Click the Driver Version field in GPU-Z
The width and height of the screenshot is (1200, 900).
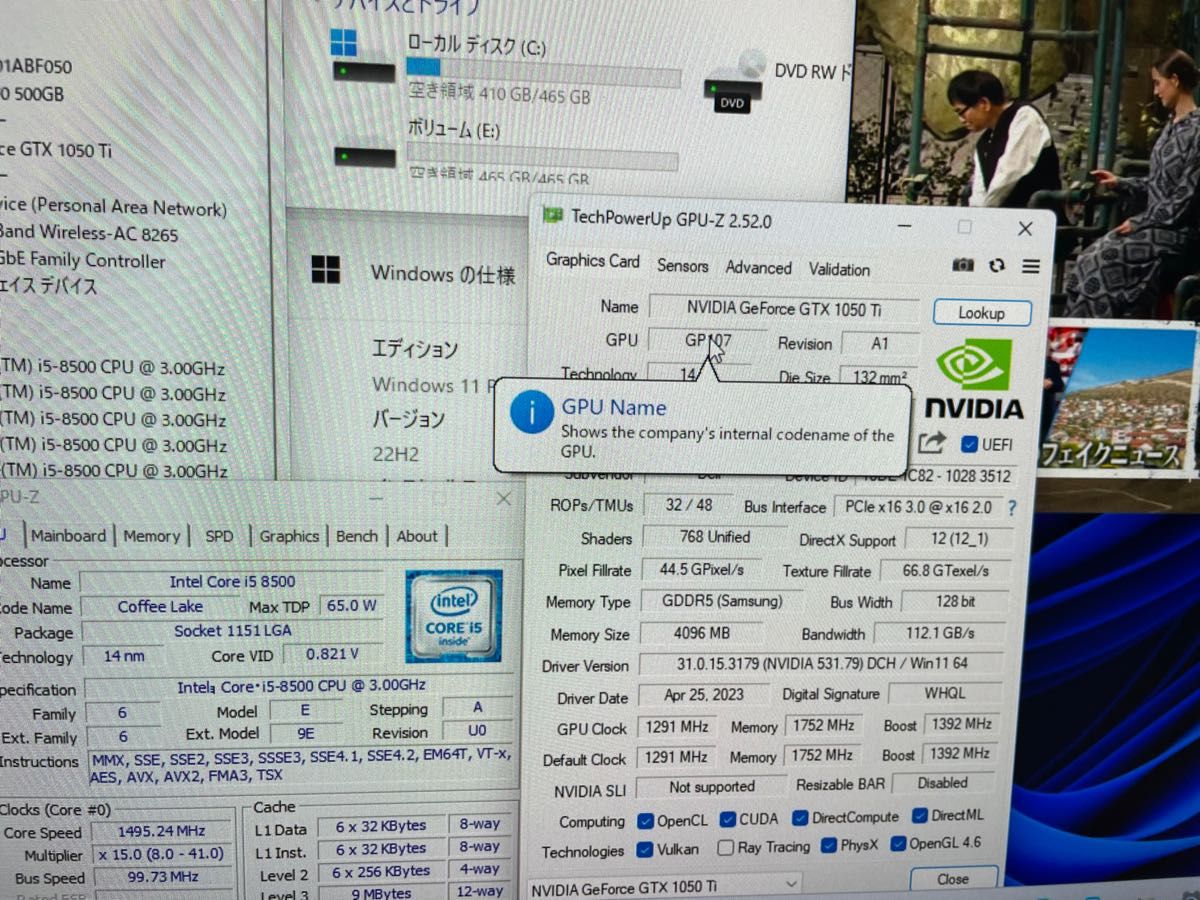click(823, 663)
